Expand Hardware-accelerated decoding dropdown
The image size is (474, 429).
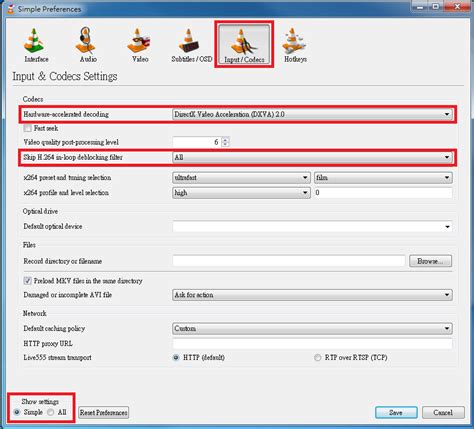tap(312, 114)
